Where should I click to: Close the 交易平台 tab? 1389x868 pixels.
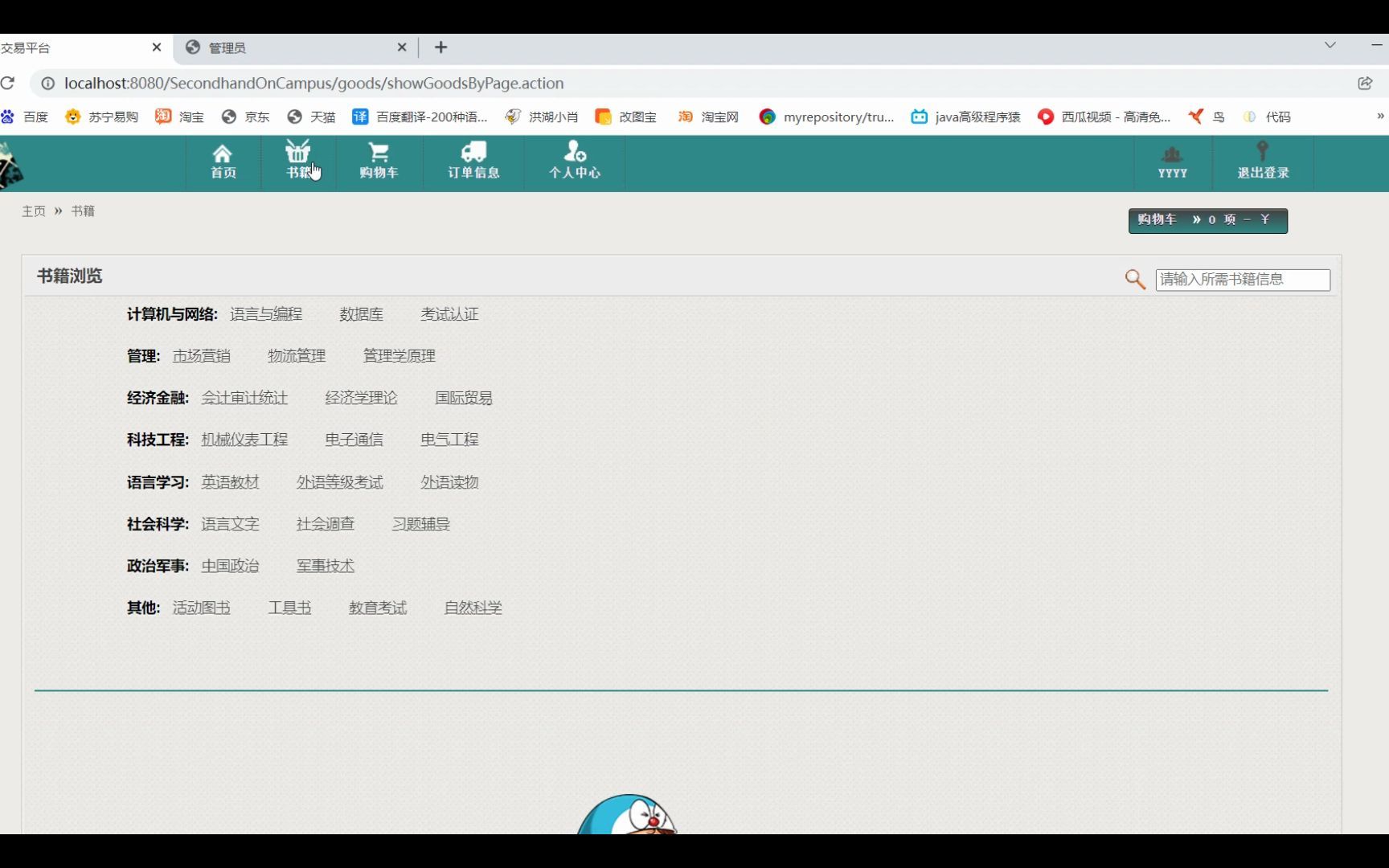pyautogui.click(x=157, y=47)
